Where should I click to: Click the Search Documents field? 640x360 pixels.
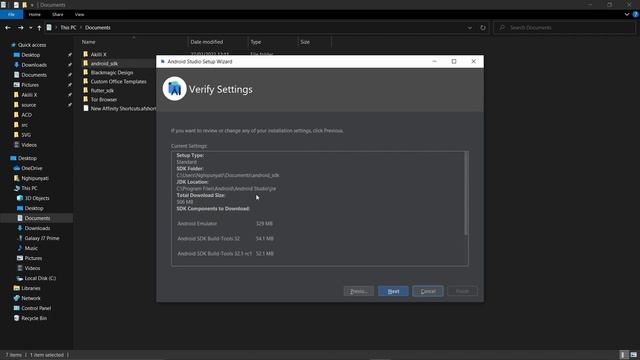pyautogui.click(x=564, y=28)
